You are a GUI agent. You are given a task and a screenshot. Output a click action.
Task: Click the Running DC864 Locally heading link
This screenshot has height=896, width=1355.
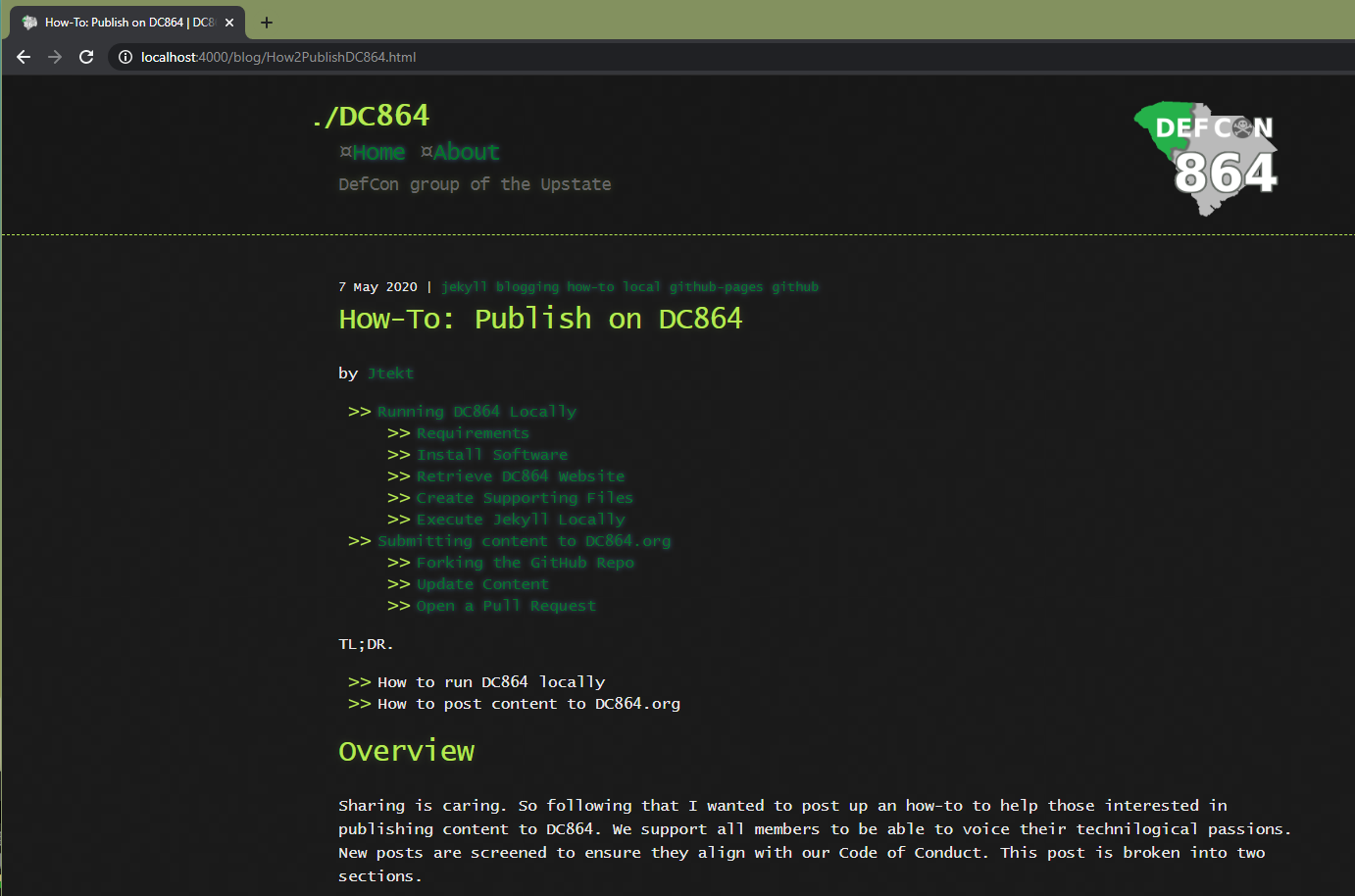point(477,411)
